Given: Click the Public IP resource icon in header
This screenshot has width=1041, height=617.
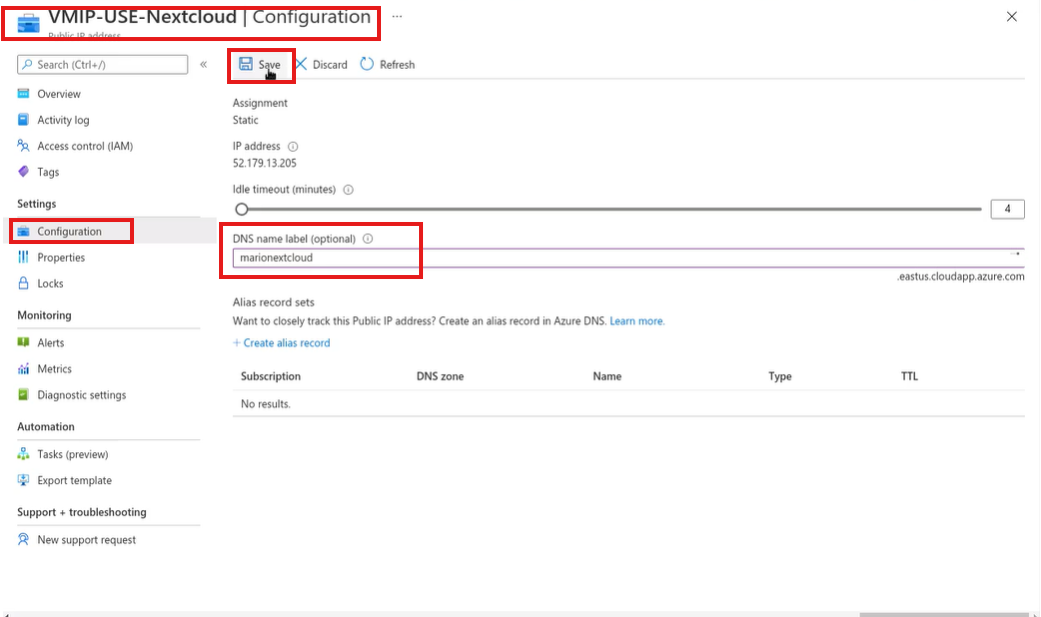Looking at the screenshot, I should (x=29, y=23).
